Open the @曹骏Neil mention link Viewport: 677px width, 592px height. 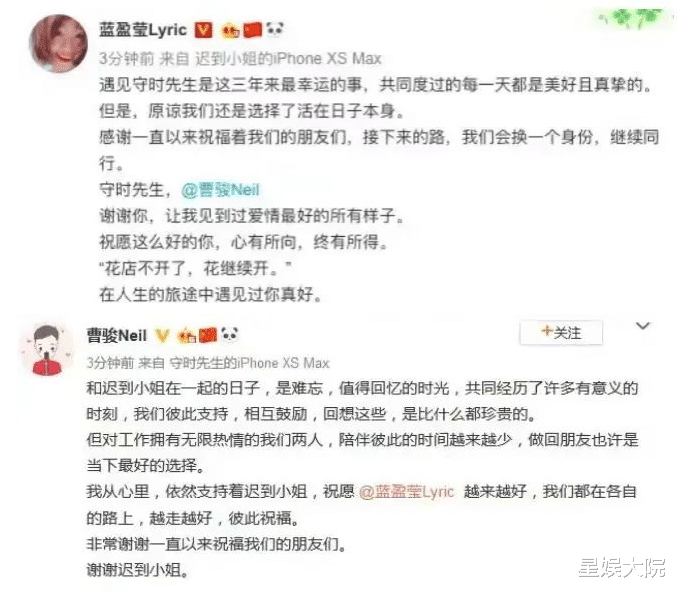point(220,190)
